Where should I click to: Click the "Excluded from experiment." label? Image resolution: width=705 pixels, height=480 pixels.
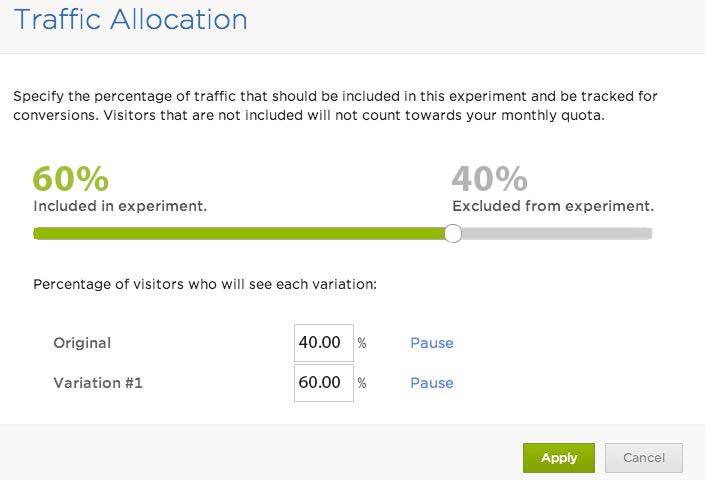tap(552, 206)
